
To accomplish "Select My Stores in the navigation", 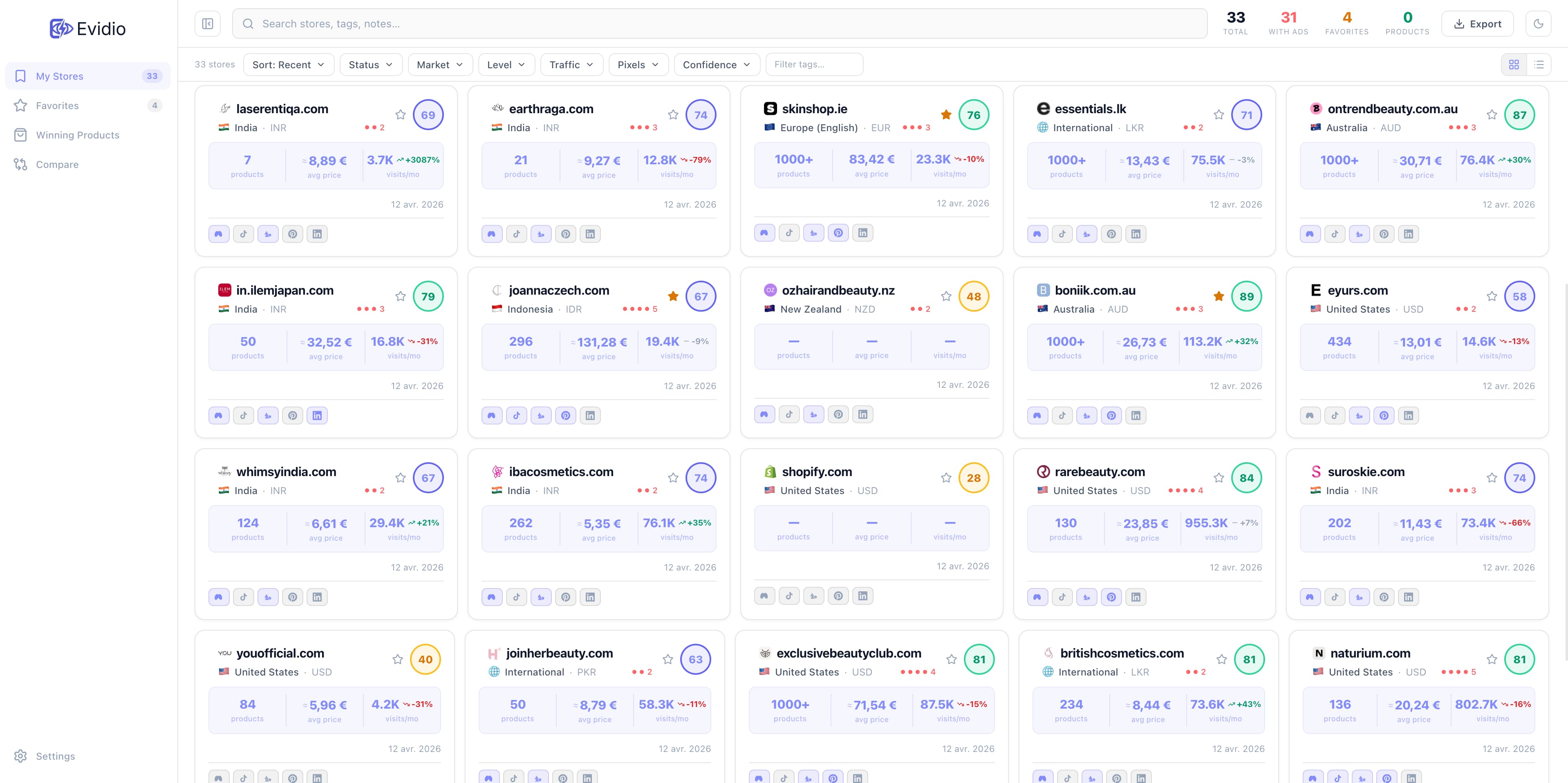I will 60,76.
